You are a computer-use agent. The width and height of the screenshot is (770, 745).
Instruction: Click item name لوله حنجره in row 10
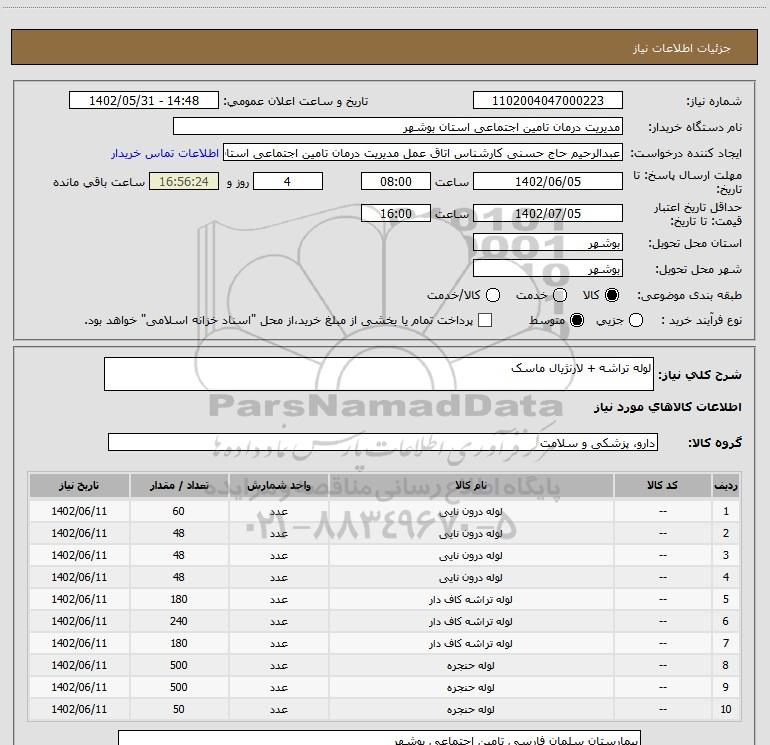[x=471, y=710]
